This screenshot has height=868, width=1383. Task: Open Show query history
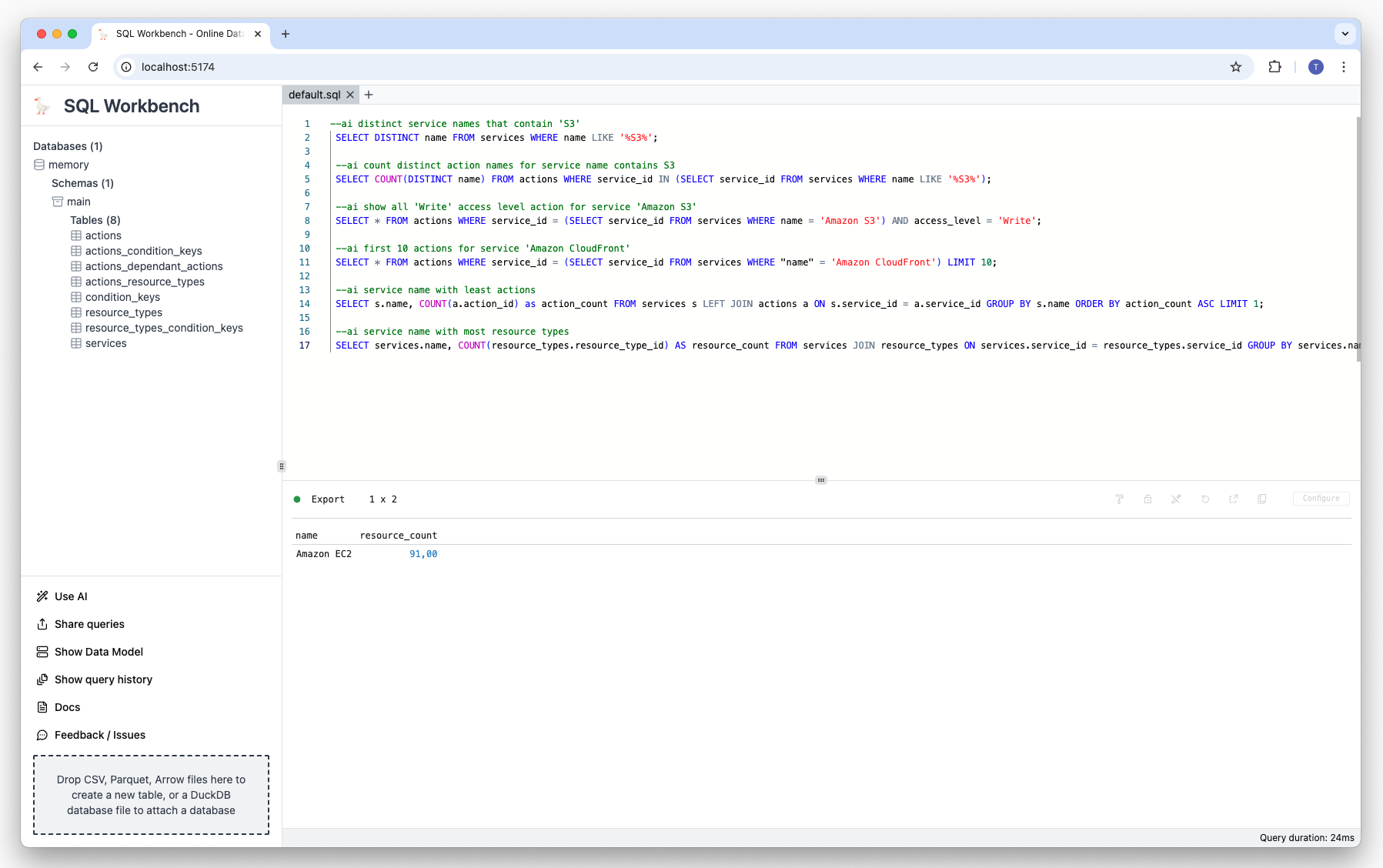pyautogui.click(x=103, y=679)
